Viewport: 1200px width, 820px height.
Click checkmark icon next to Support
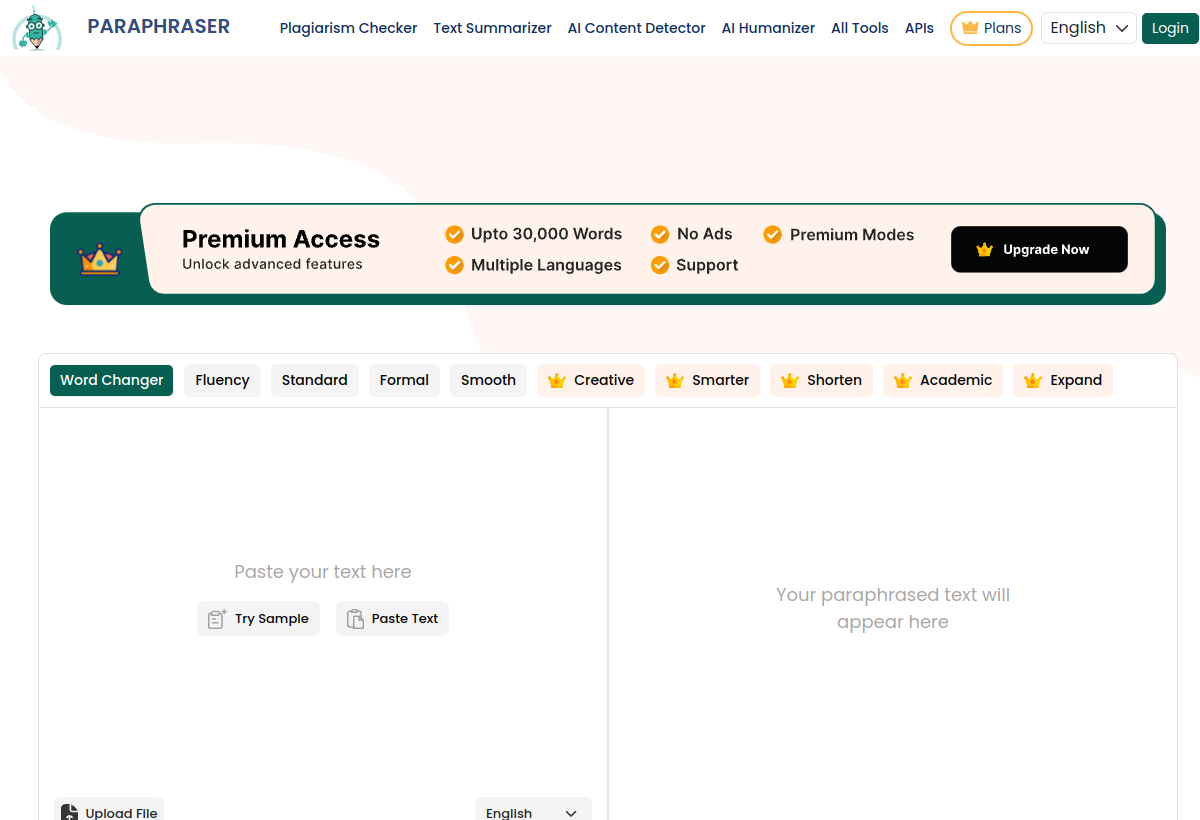tap(660, 265)
